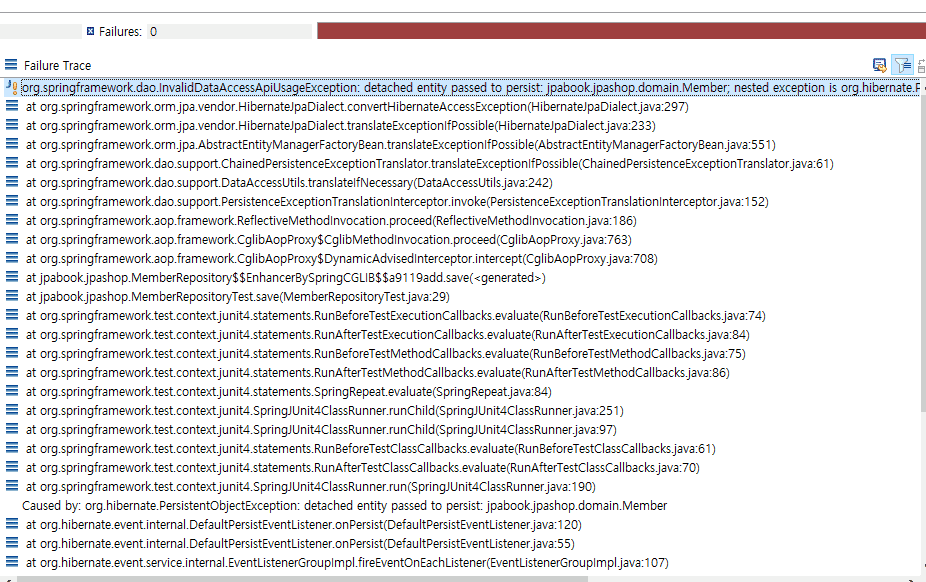Select the Caused by PersistentObjectException line
The image size is (926, 582).
344,506
